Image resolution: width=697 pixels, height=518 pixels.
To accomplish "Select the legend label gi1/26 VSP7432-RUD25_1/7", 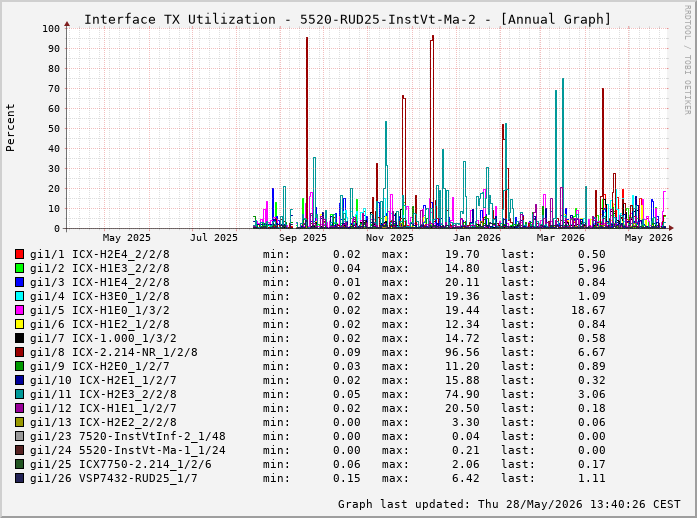I will pyautogui.click(x=114, y=478).
